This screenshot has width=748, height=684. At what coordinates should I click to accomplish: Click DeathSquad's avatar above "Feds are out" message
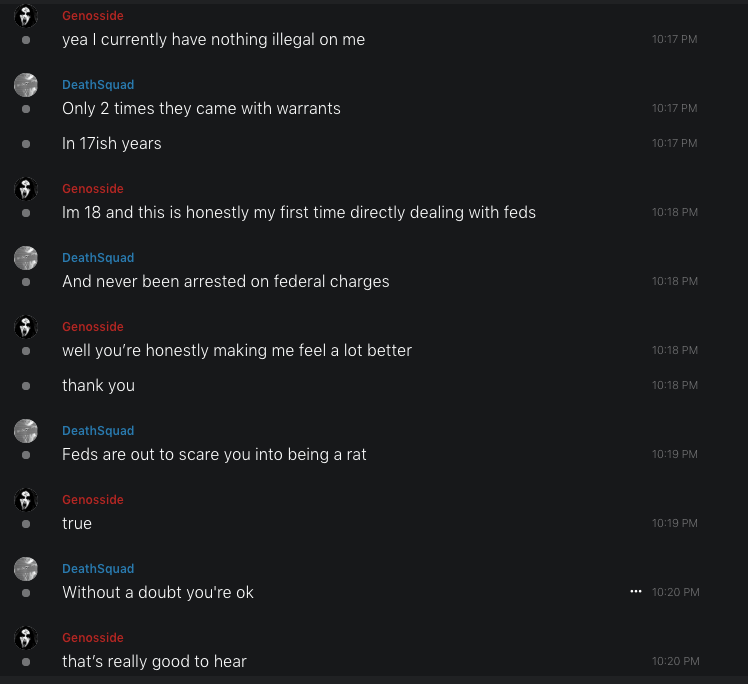[x=26, y=431]
